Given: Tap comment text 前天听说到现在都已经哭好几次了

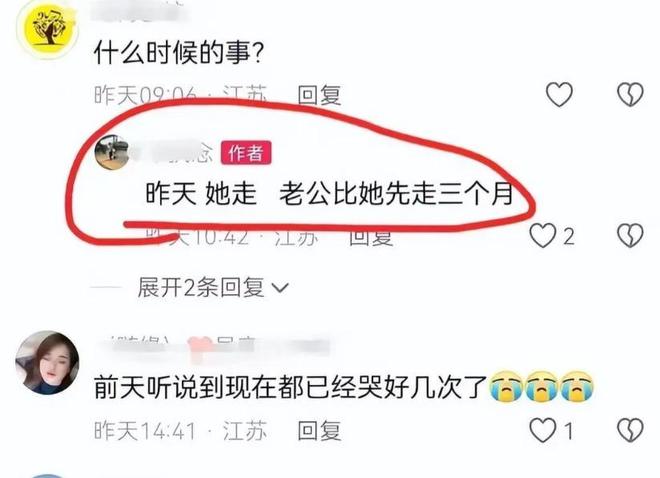Looking at the screenshot, I should tap(290, 387).
